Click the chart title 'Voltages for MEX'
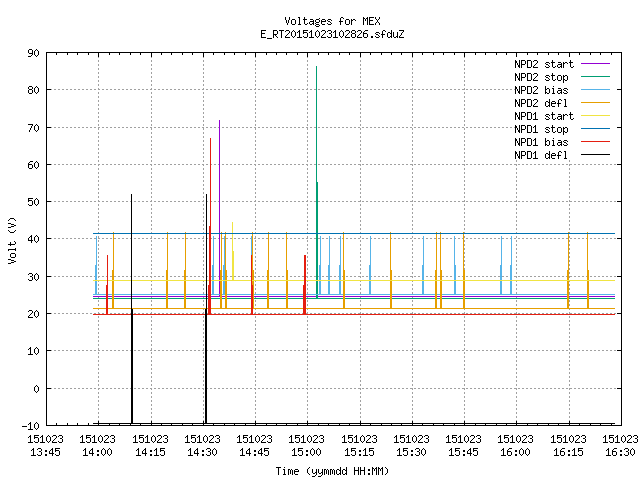 (332, 21)
